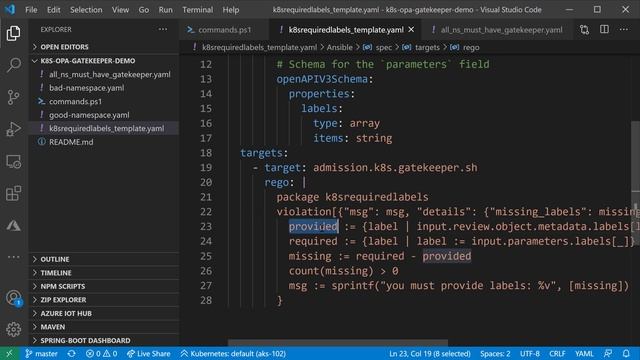Open the Extensions view

[13, 193]
